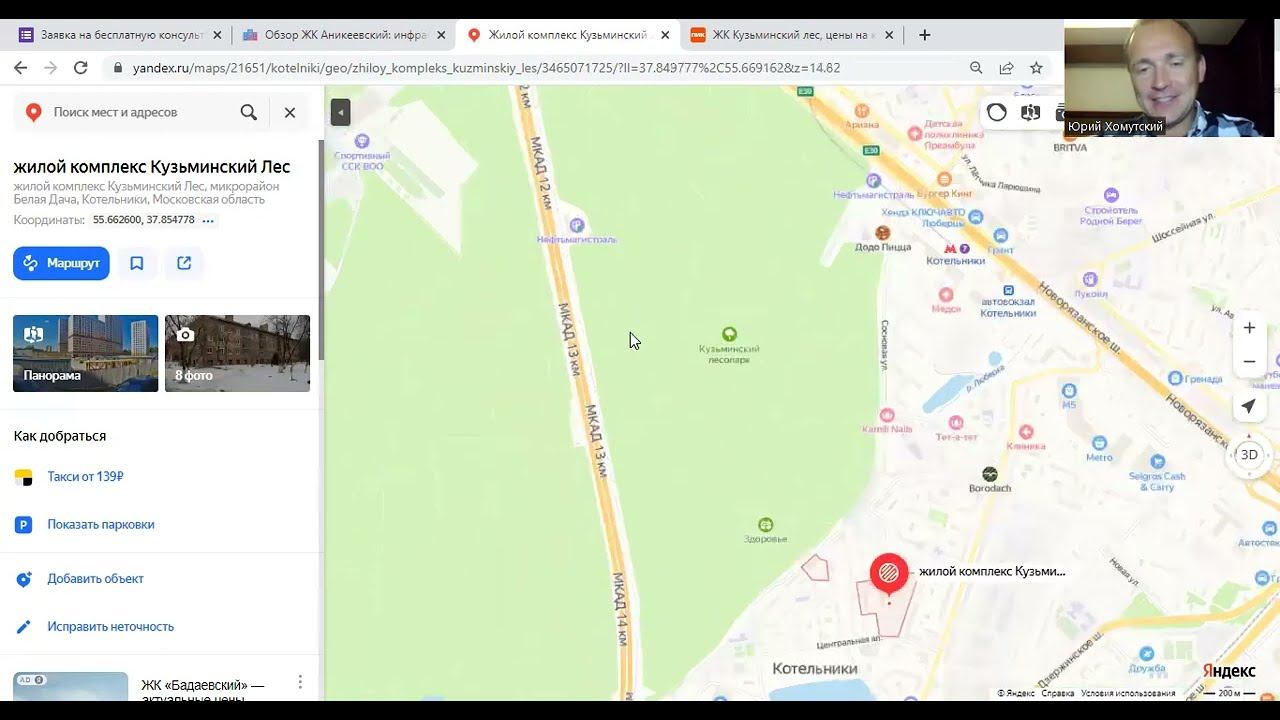
Task: Reload the page with refresh icon
Action: [81, 68]
